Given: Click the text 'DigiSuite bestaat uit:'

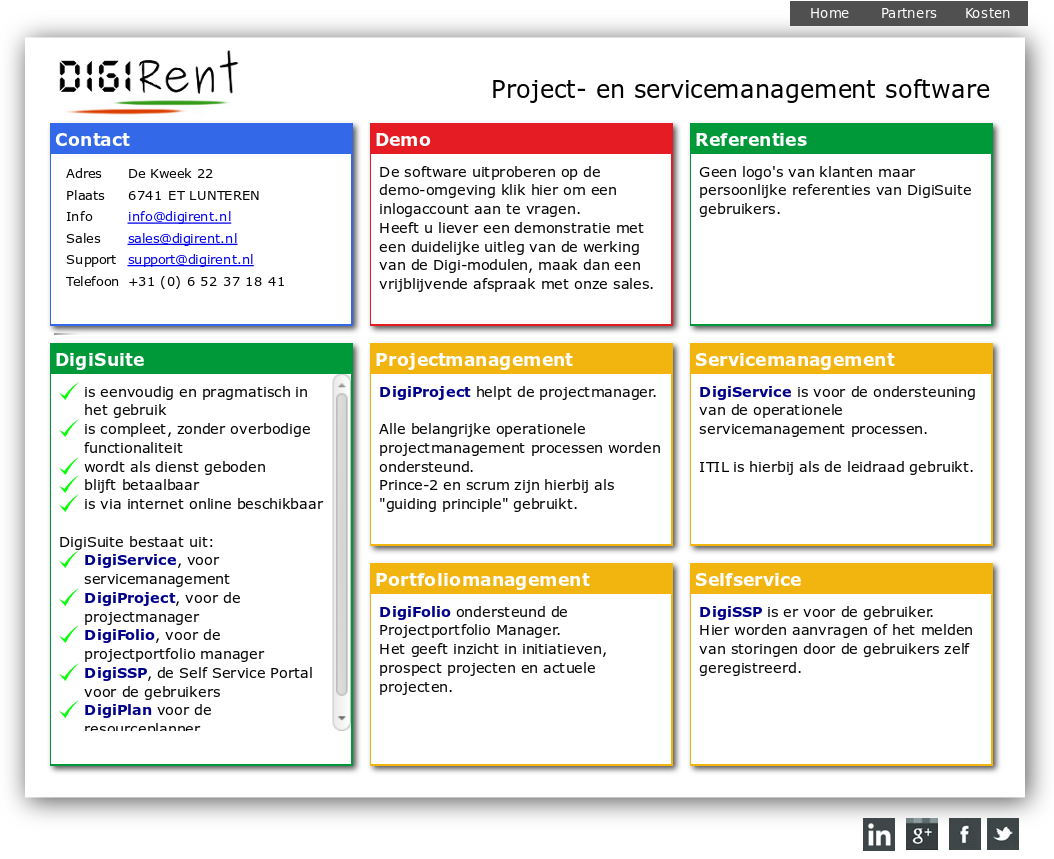Looking at the screenshot, I should tap(136, 542).
